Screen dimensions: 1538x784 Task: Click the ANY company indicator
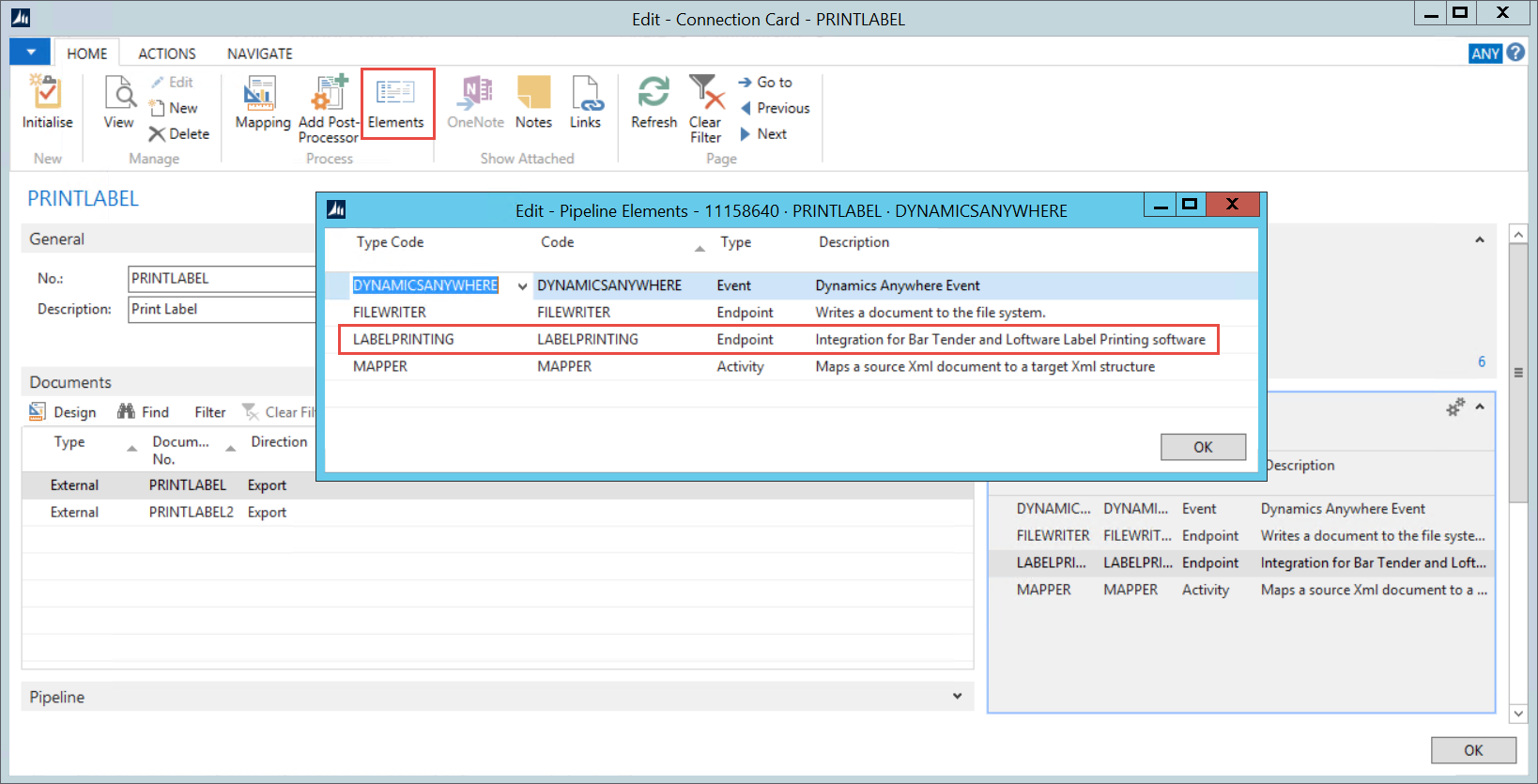pos(1485,54)
